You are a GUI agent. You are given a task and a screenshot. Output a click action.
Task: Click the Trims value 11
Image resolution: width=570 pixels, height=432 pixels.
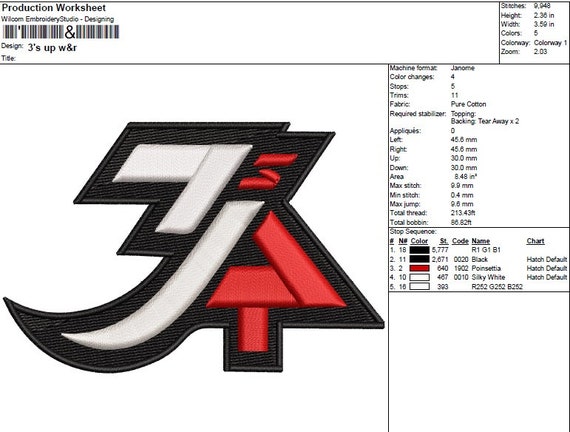tap(454, 95)
